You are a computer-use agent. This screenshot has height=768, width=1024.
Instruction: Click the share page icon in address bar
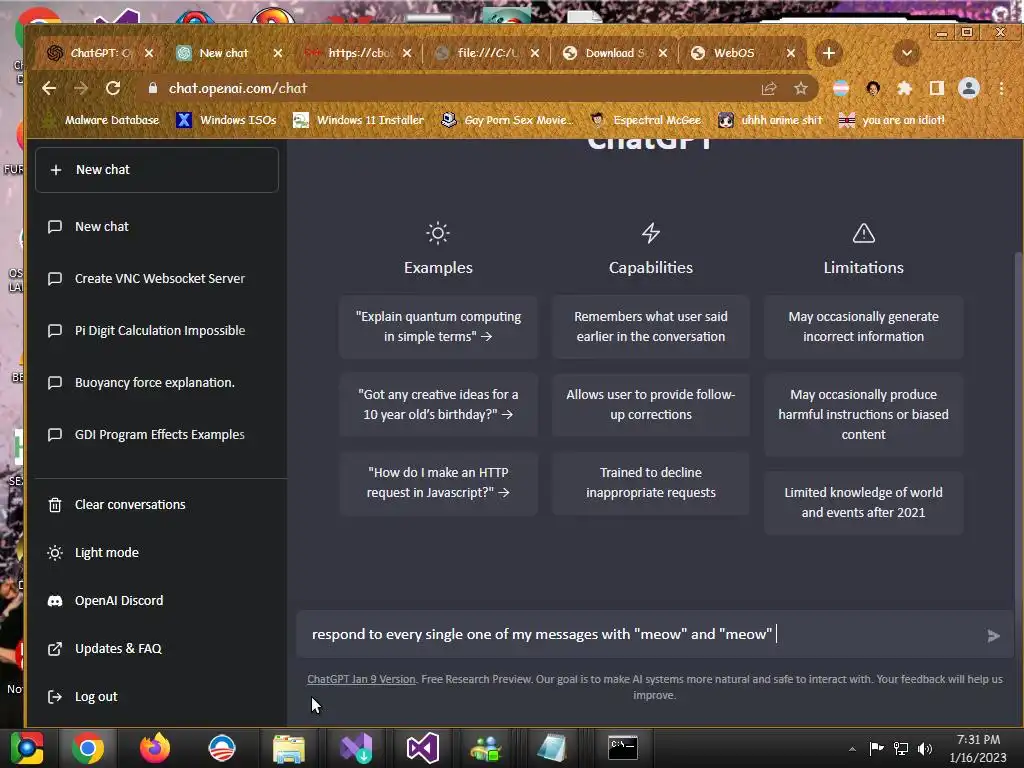[769, 88]
